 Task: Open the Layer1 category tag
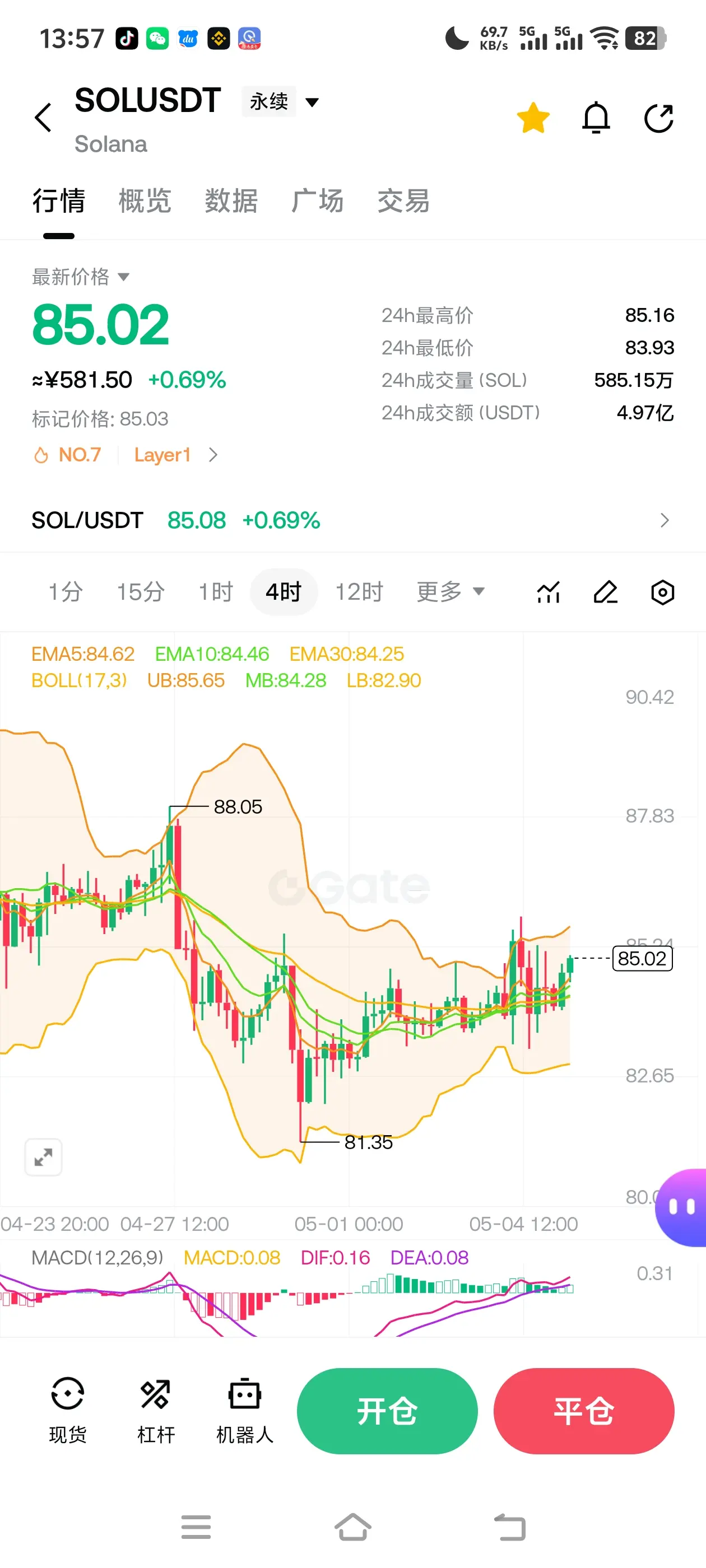tap(162, 455)
